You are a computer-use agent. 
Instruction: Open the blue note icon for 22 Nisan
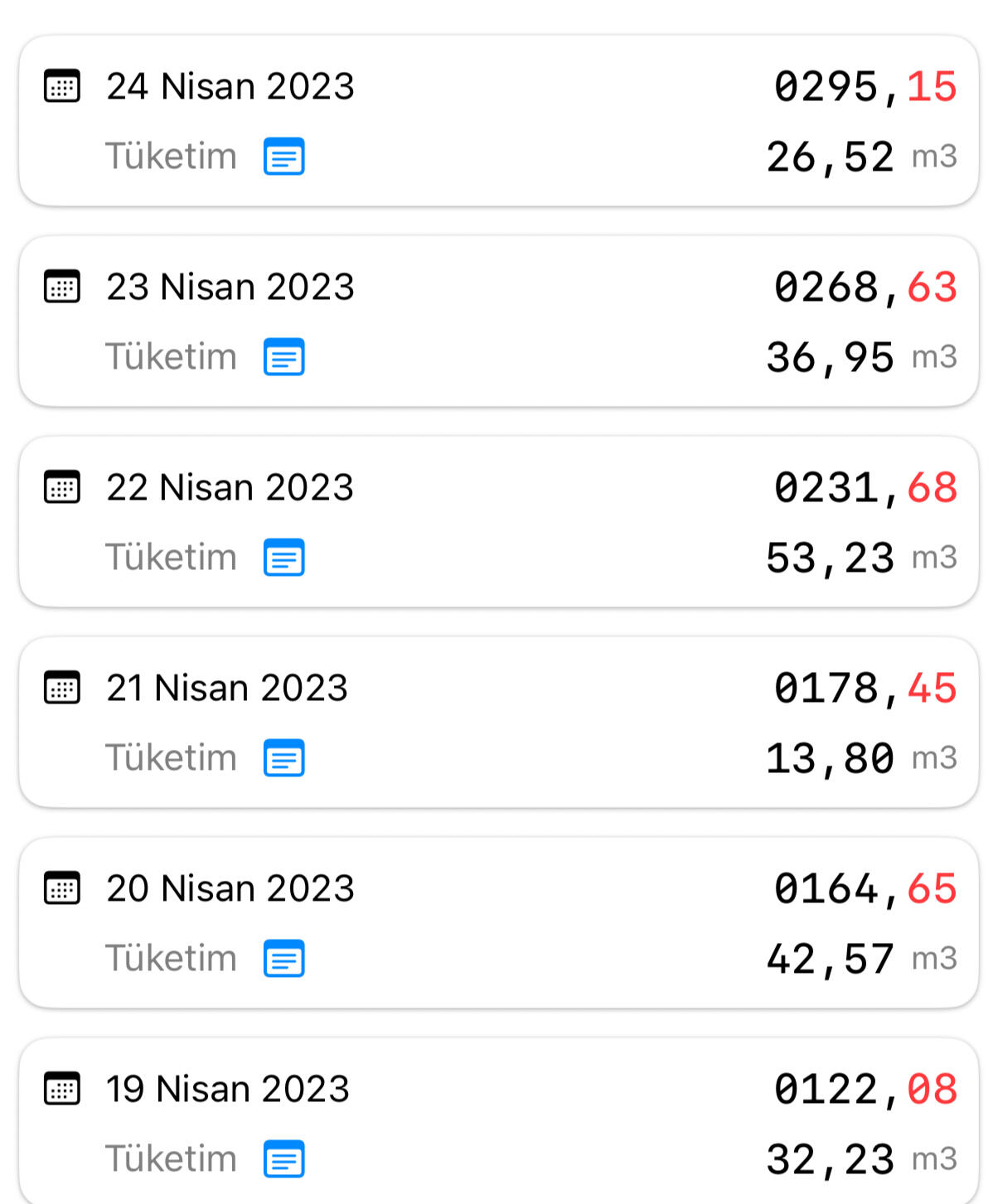pyautogui.click(x=283, y=558)
